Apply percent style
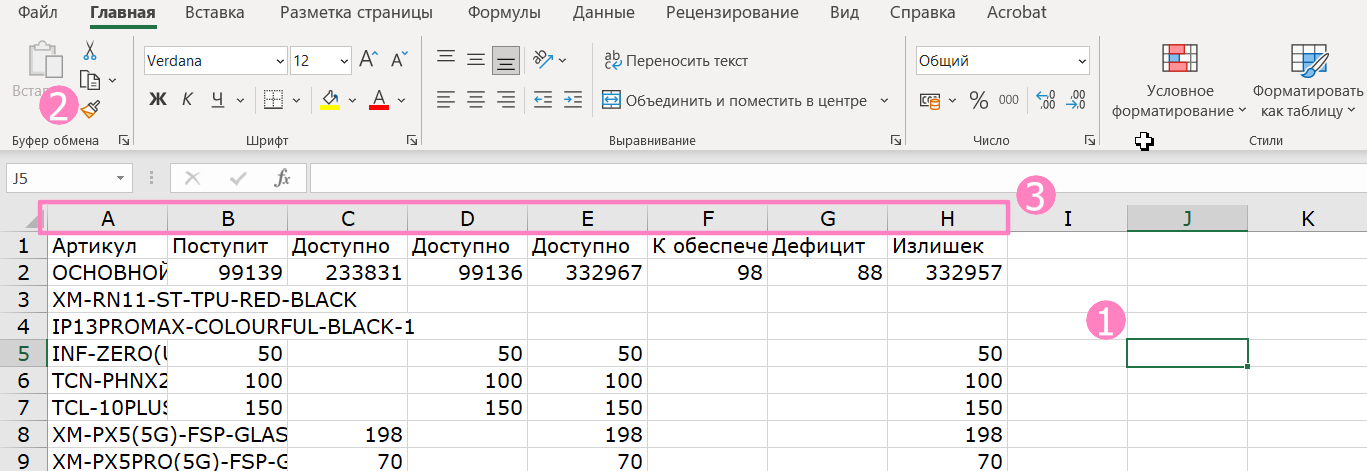Screen dimensions: 1367x471 coord(978,100)
